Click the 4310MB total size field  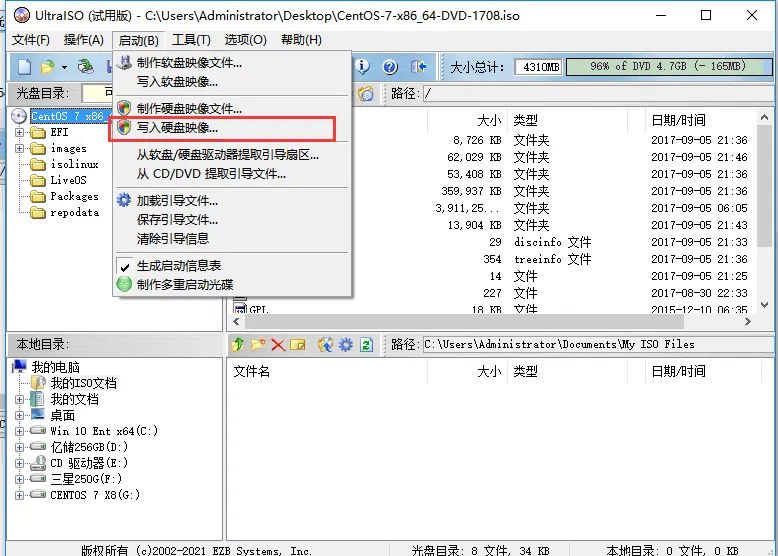pos(538,66)
